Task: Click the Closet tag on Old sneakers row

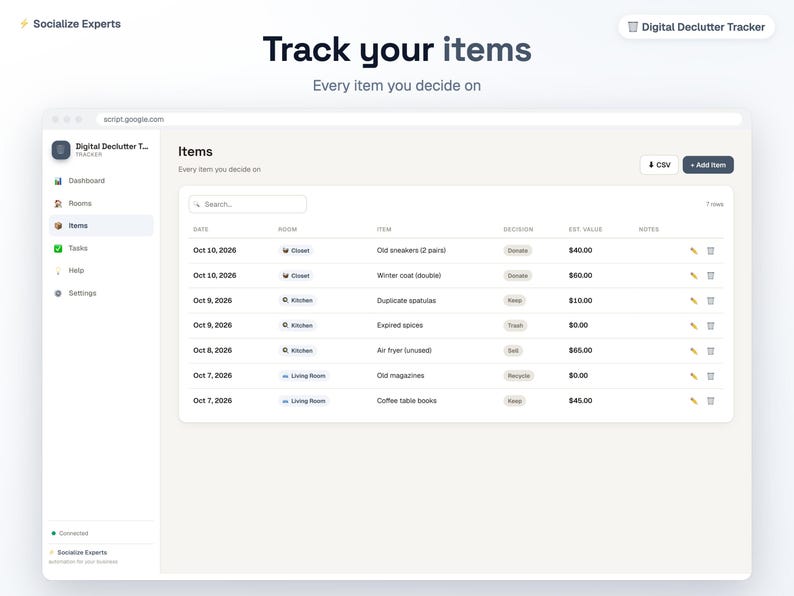Action: coord(296,251)
